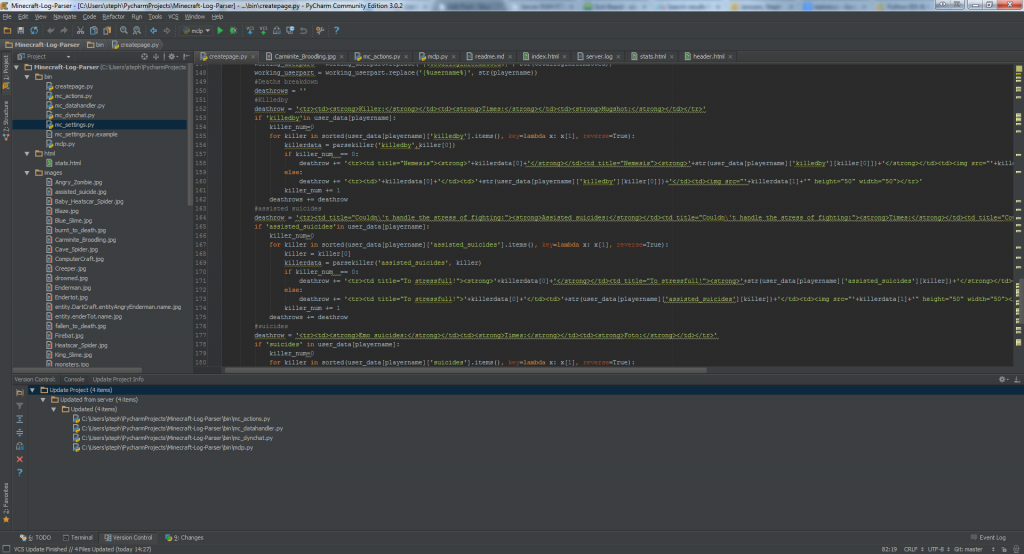Click the filter funnel icon in Version Control panel

(20, 406)
